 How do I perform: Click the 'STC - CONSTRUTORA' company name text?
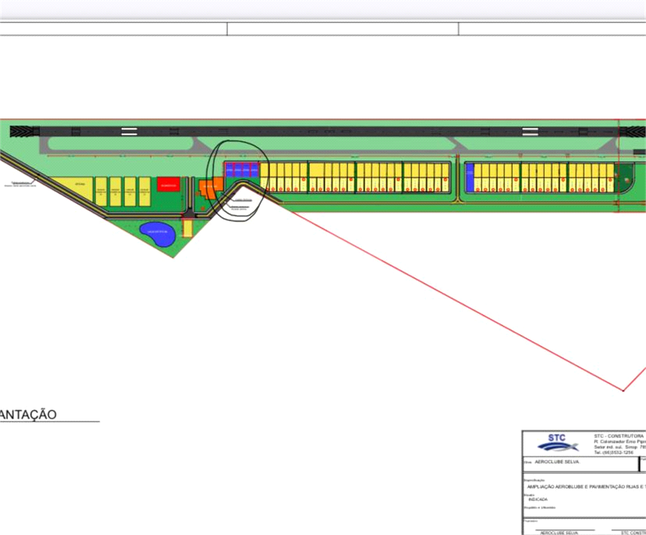[x=619, y=436]
